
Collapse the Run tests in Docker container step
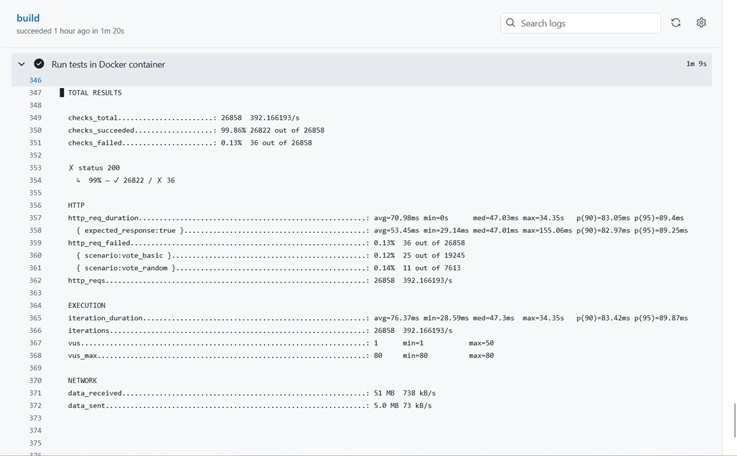pyautogui.click(x=22, y=64)
